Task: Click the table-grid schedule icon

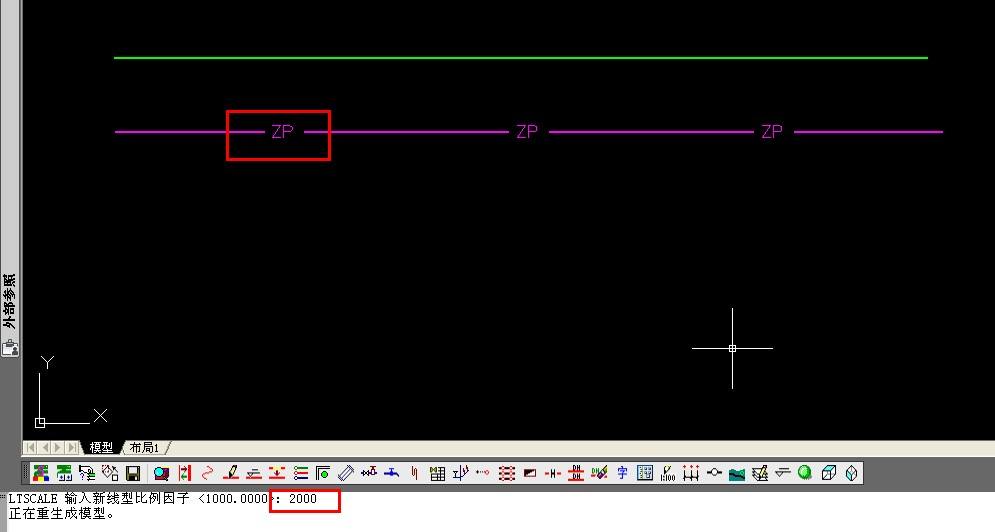Action: [x=437, y=473]
